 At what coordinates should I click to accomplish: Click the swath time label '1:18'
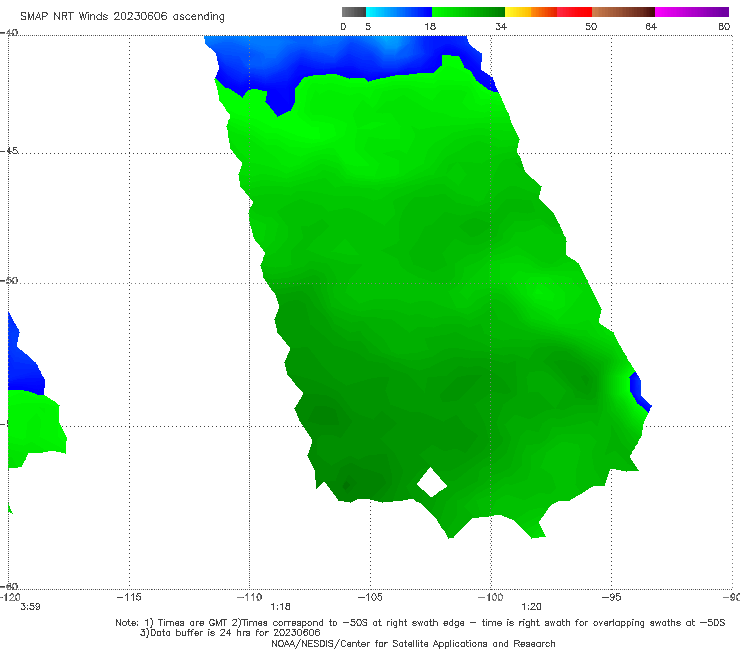coord(280,607)
